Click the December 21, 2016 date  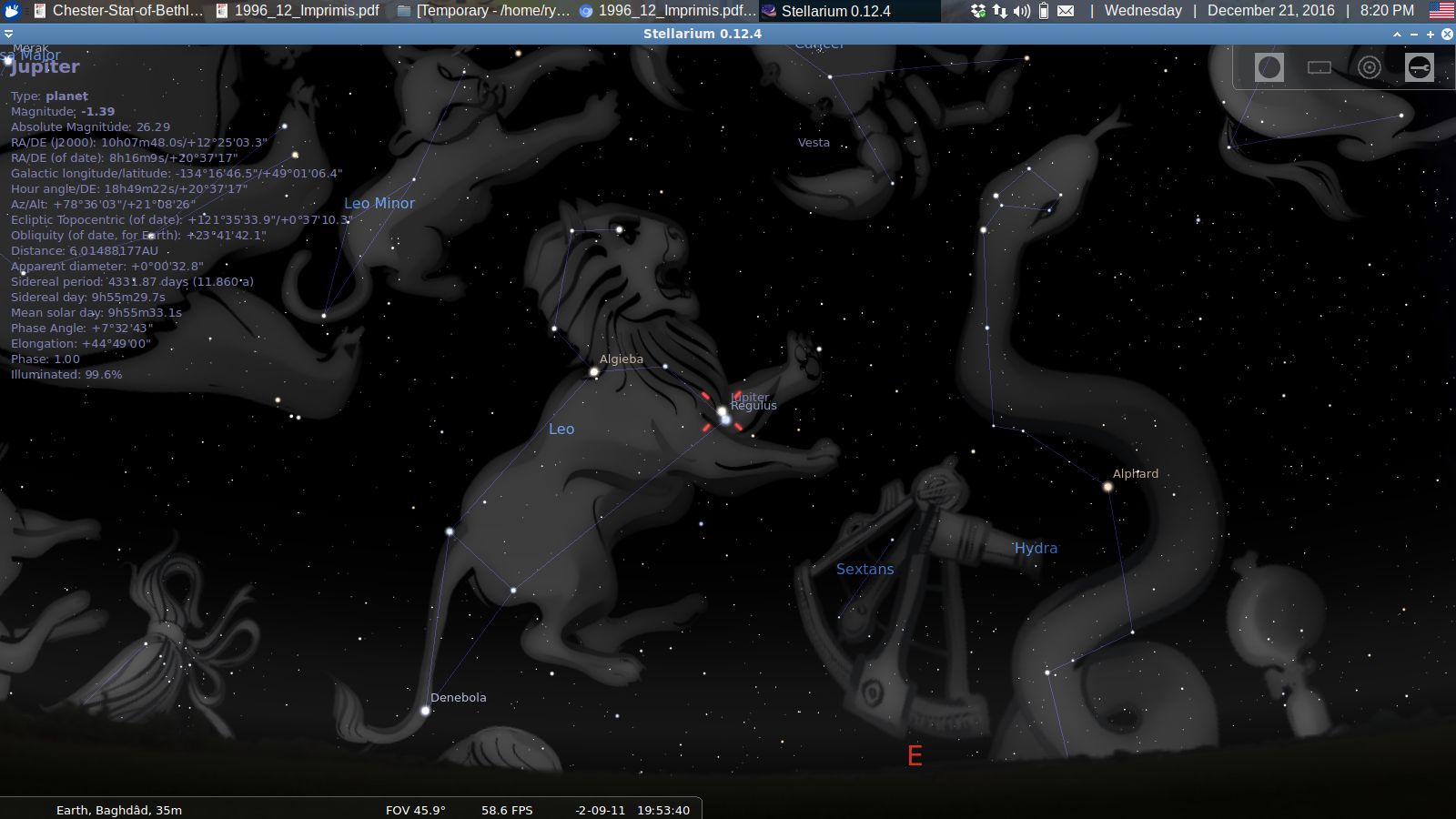tap(1270, 11)
